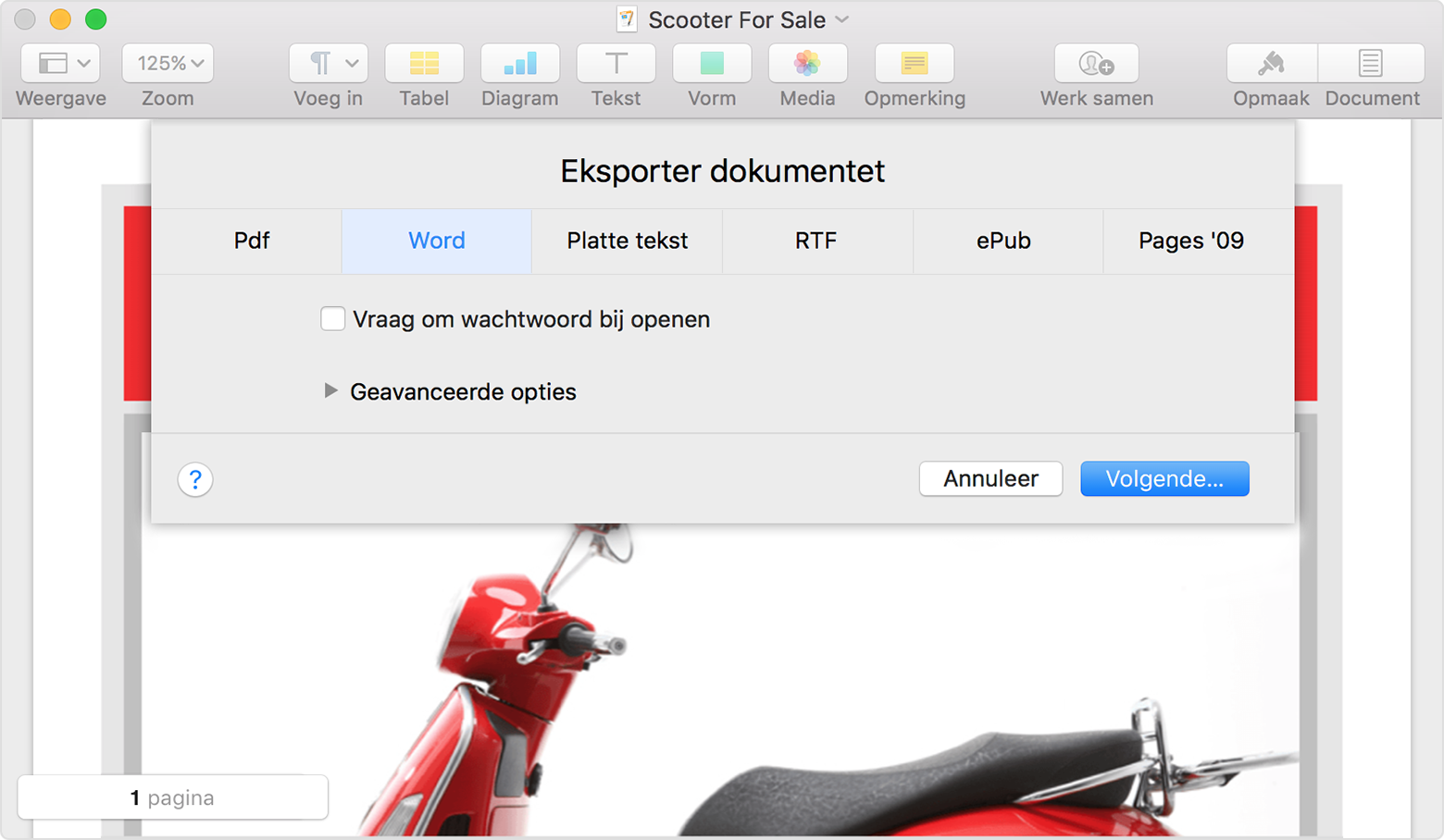Screen dimensions: 1444x840
Task: Open the Tekst tool
Action: tap(616, 63)
